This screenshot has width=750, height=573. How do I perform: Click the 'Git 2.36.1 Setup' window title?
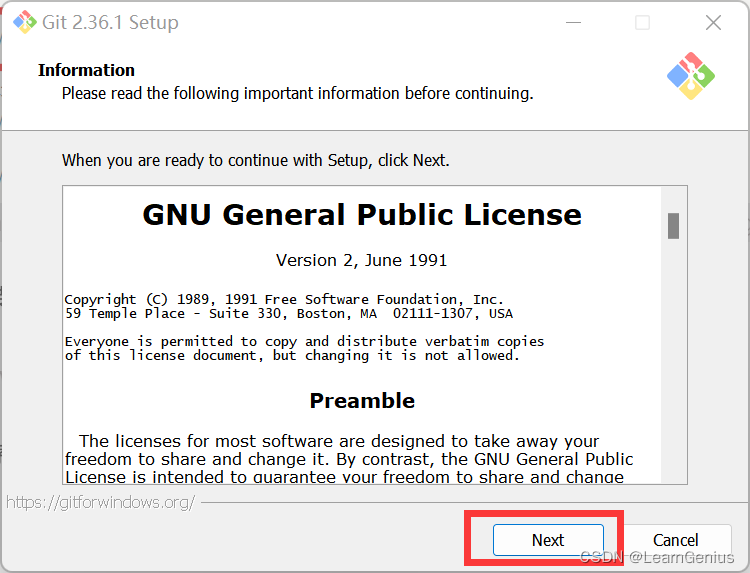click(110, 22)
